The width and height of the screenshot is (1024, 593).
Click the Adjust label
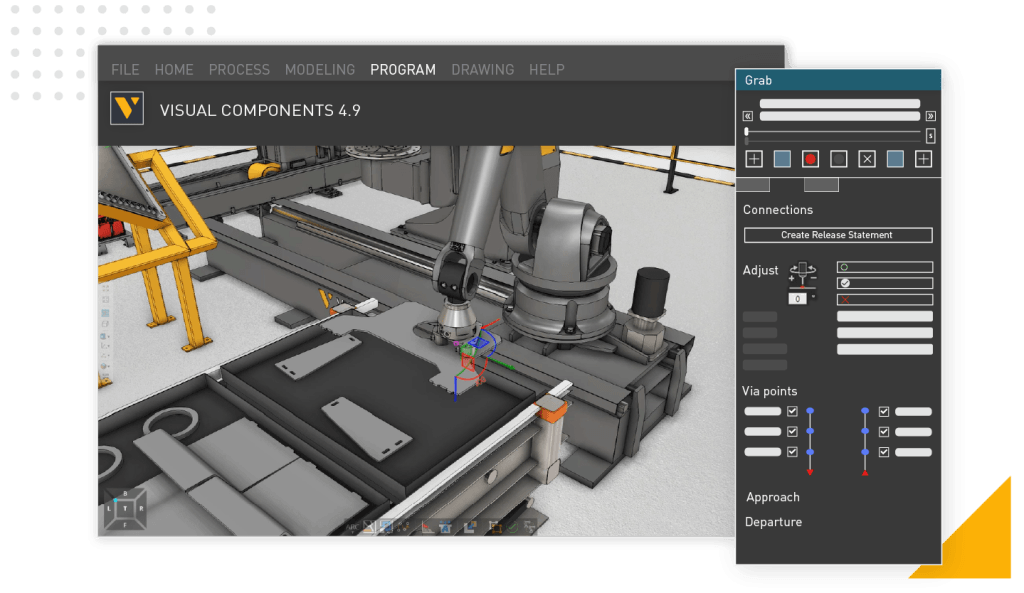(760, 270)
